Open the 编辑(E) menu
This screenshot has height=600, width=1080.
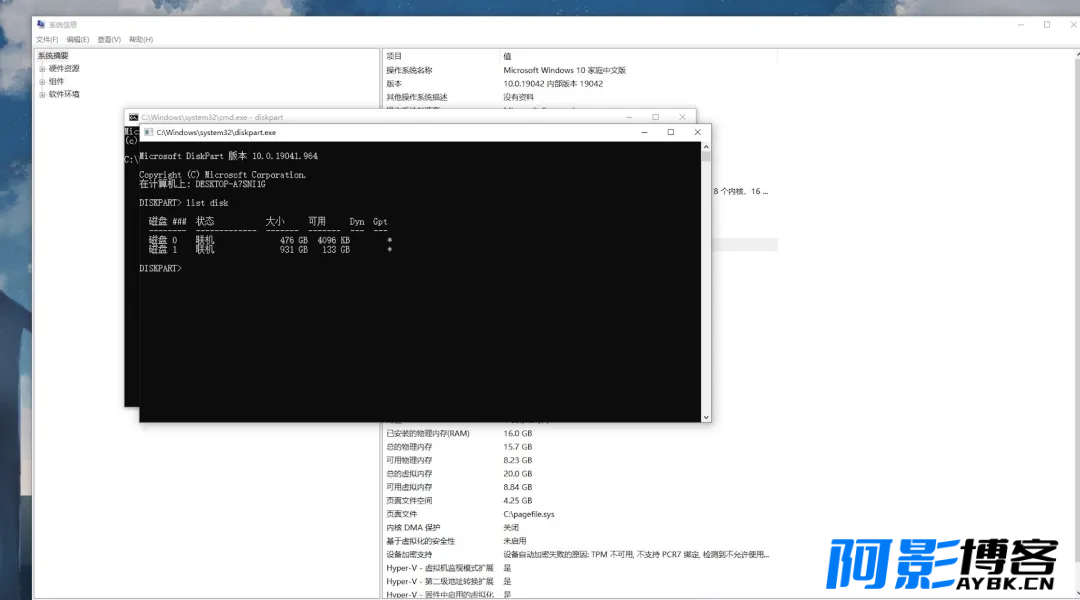click(78, 39)
